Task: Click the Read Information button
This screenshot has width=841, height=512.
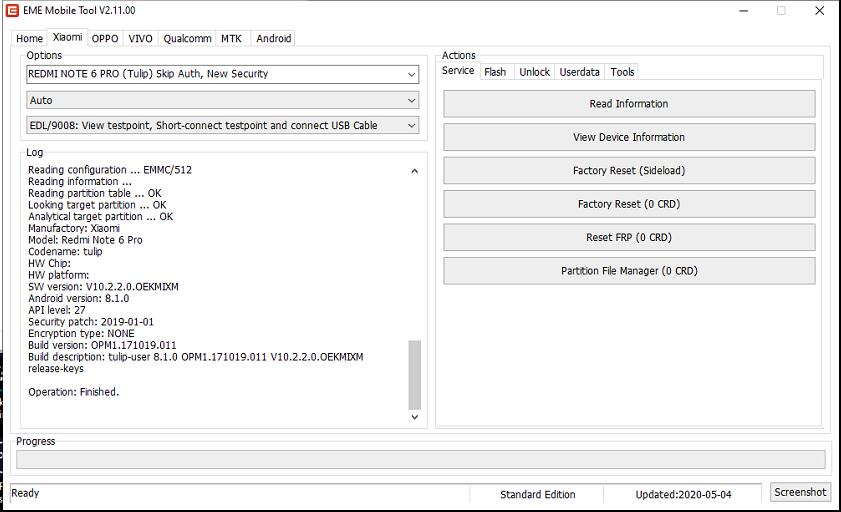Action: 629,103
